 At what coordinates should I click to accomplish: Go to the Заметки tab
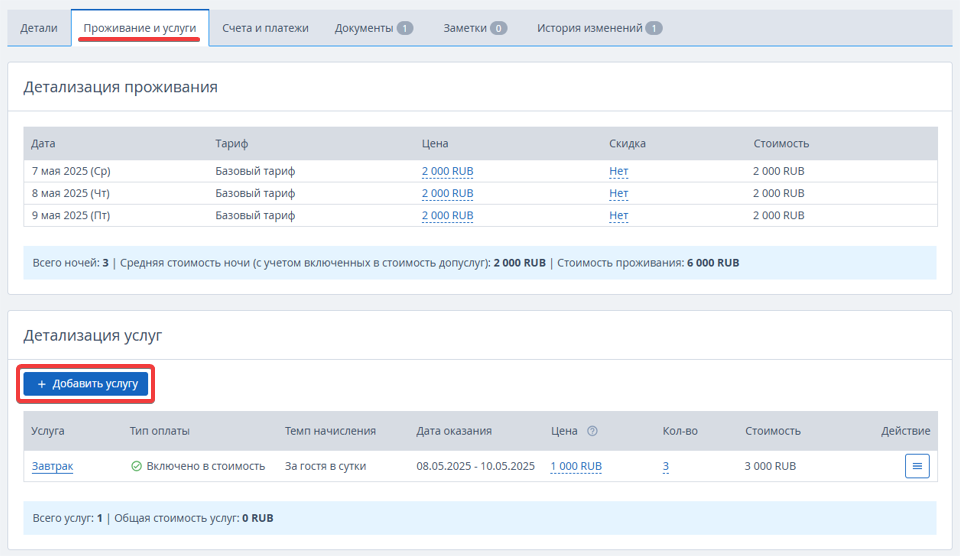pyautogui.click(x=475, y=28)
